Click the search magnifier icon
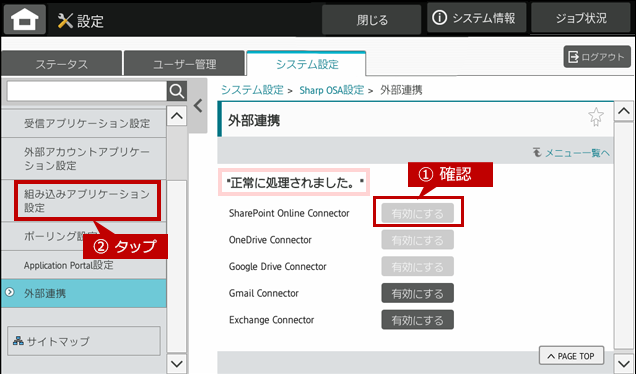Viewport: 636px width, 374px height. 177,91
